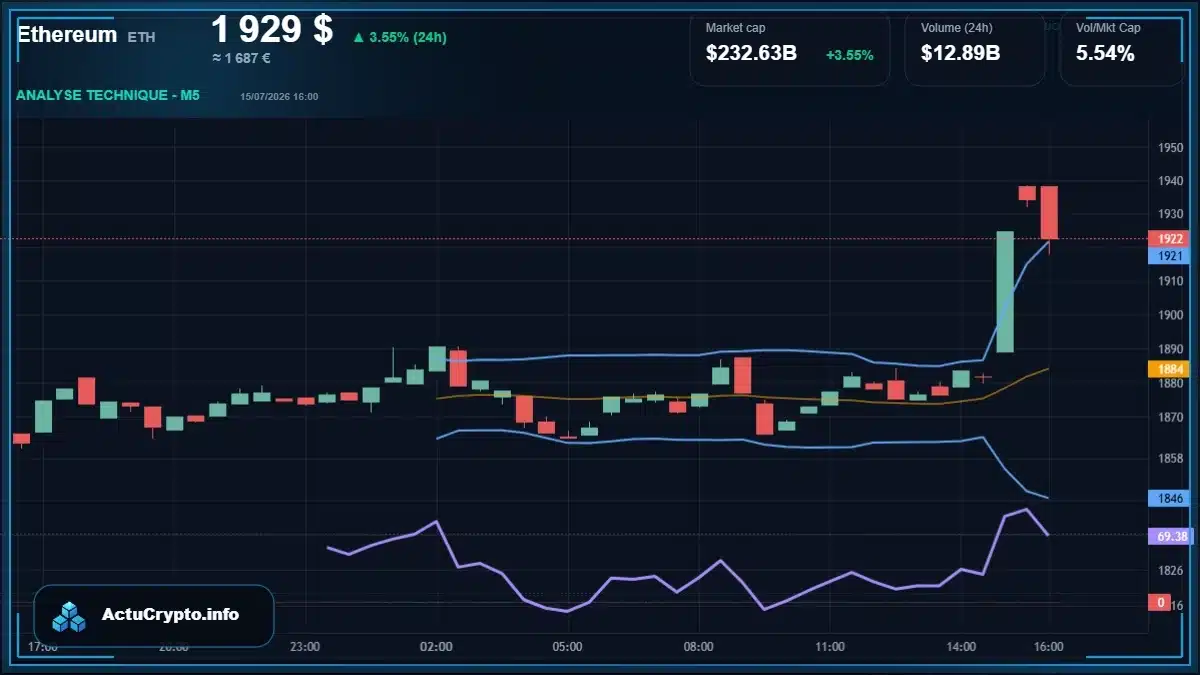
Task: Click the ≈ 1 687 € price
Action: [241, 58]
